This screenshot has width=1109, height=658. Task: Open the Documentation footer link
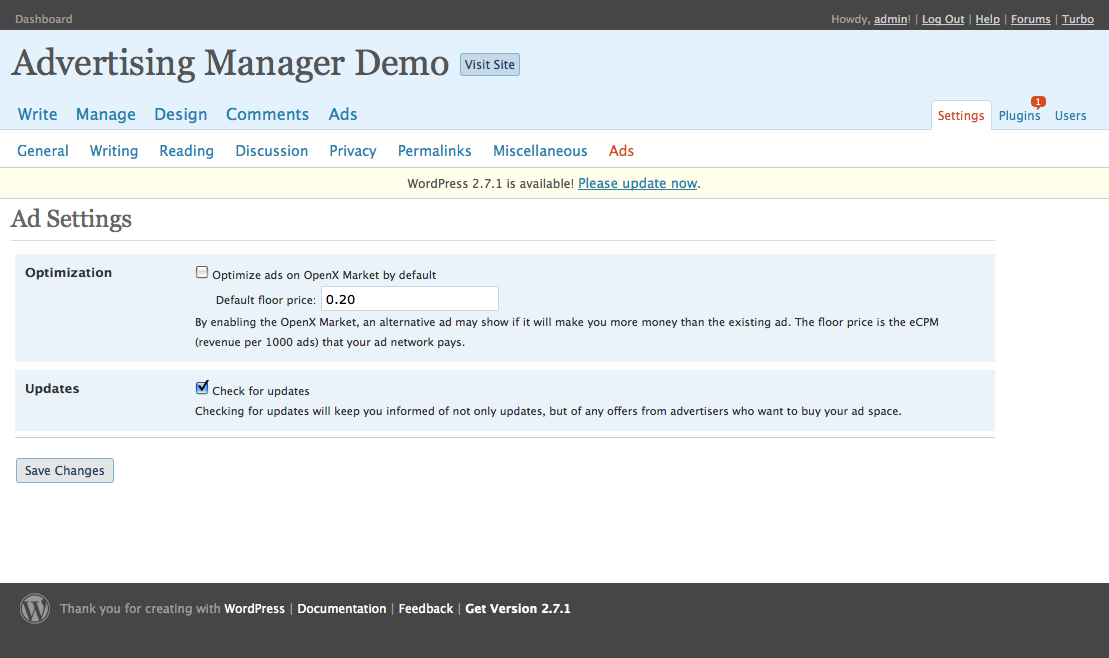[341, 608]
